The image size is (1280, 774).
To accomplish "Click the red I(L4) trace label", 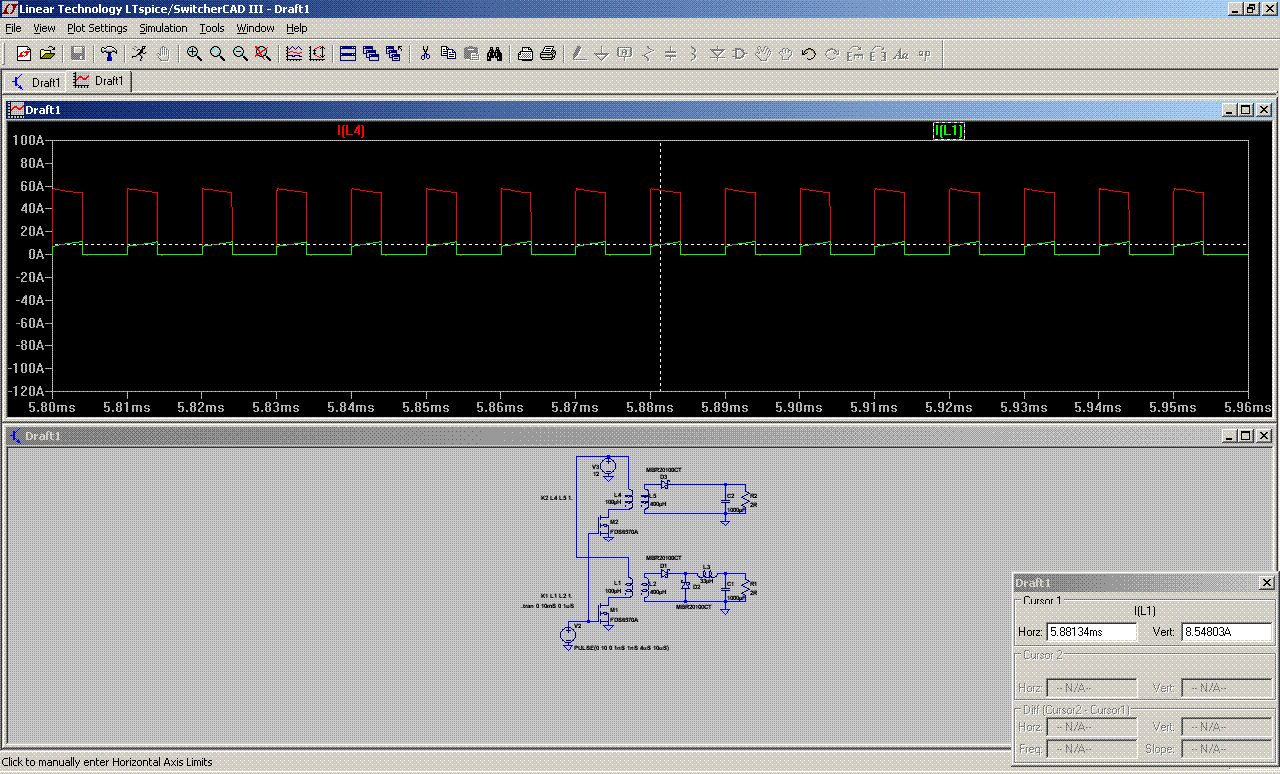I will [x=351, y=131].
